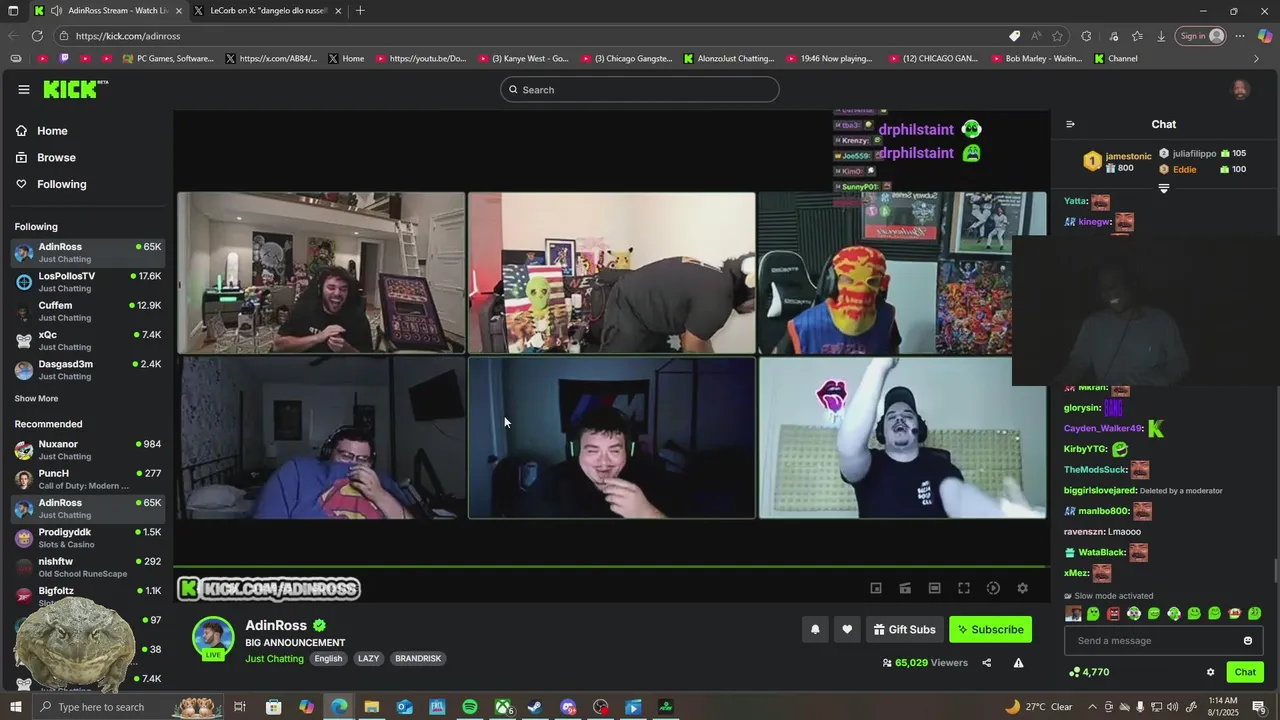The width and height of the screenshot is (1280, 720).
Task: Open PuncH recommended channel
Action: (87, 479)
